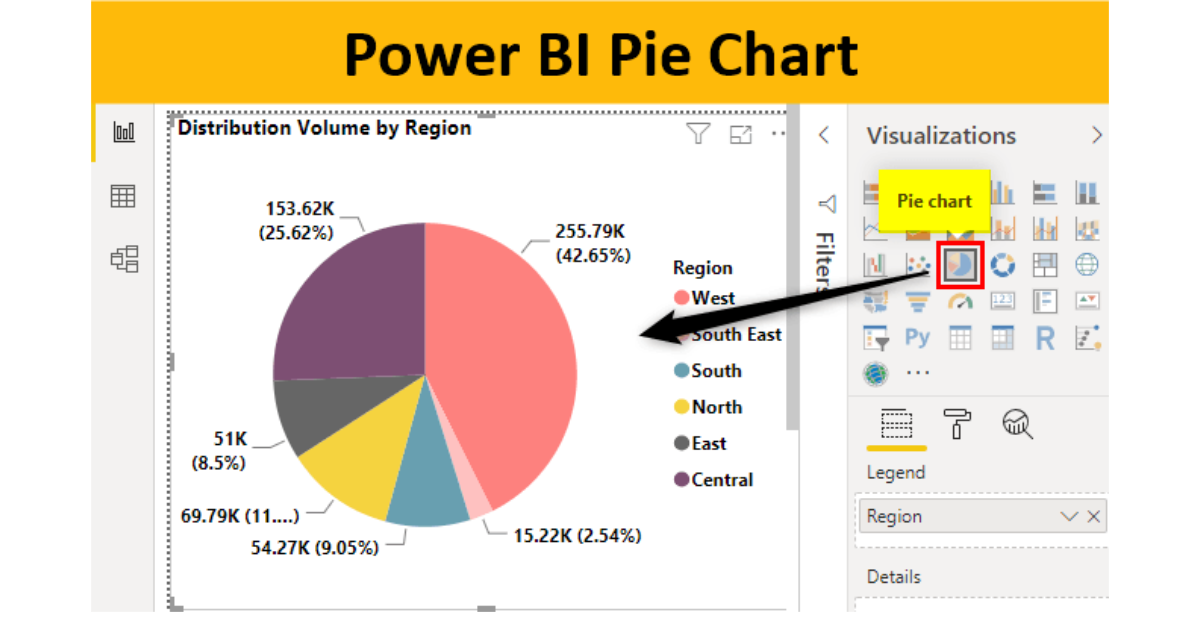Select the KPI visualization
This screenshot has height=628, width=1200.
click(1087, 300)
